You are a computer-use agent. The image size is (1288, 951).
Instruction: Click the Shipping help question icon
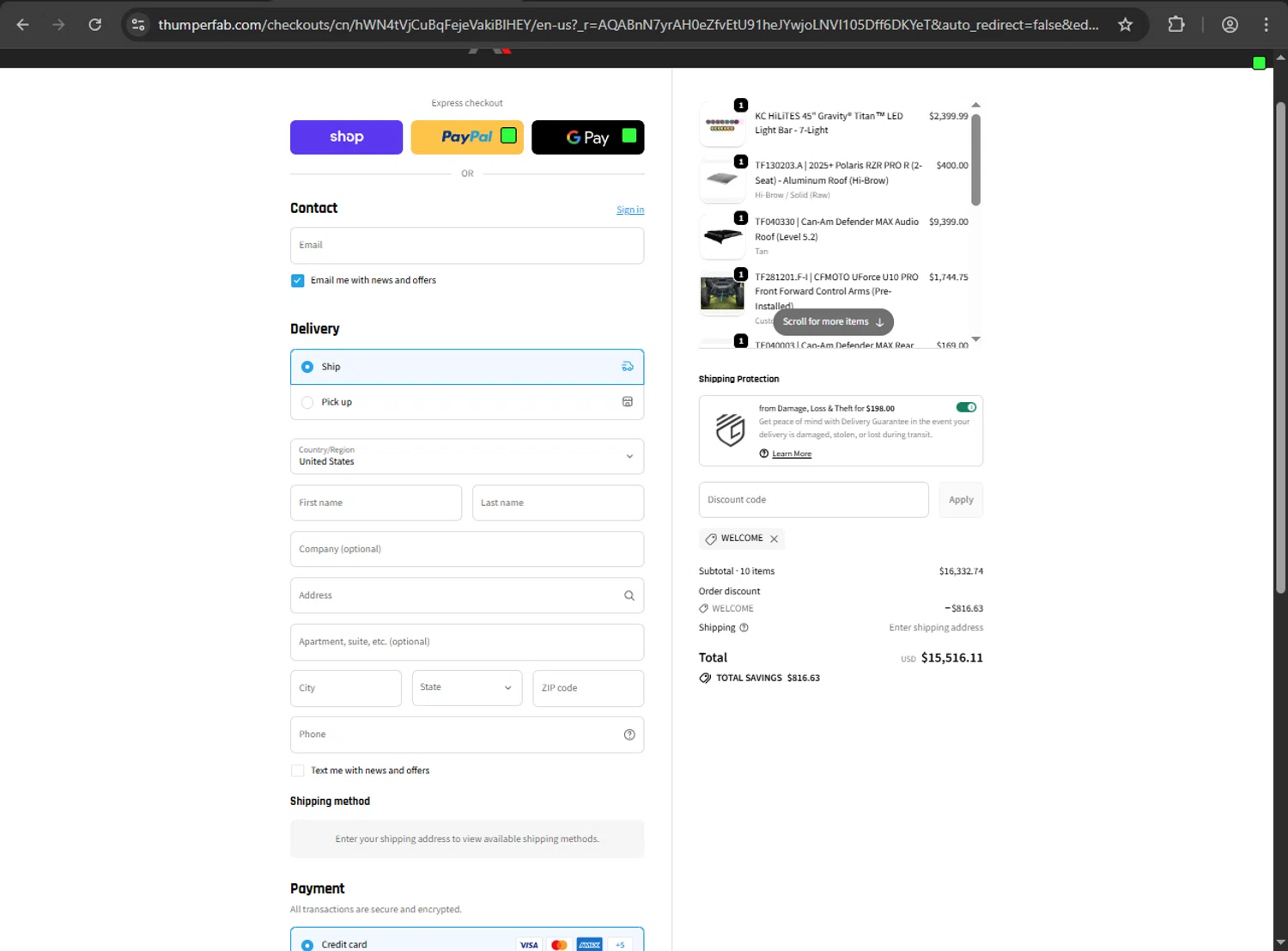click(x=744, y=628)
